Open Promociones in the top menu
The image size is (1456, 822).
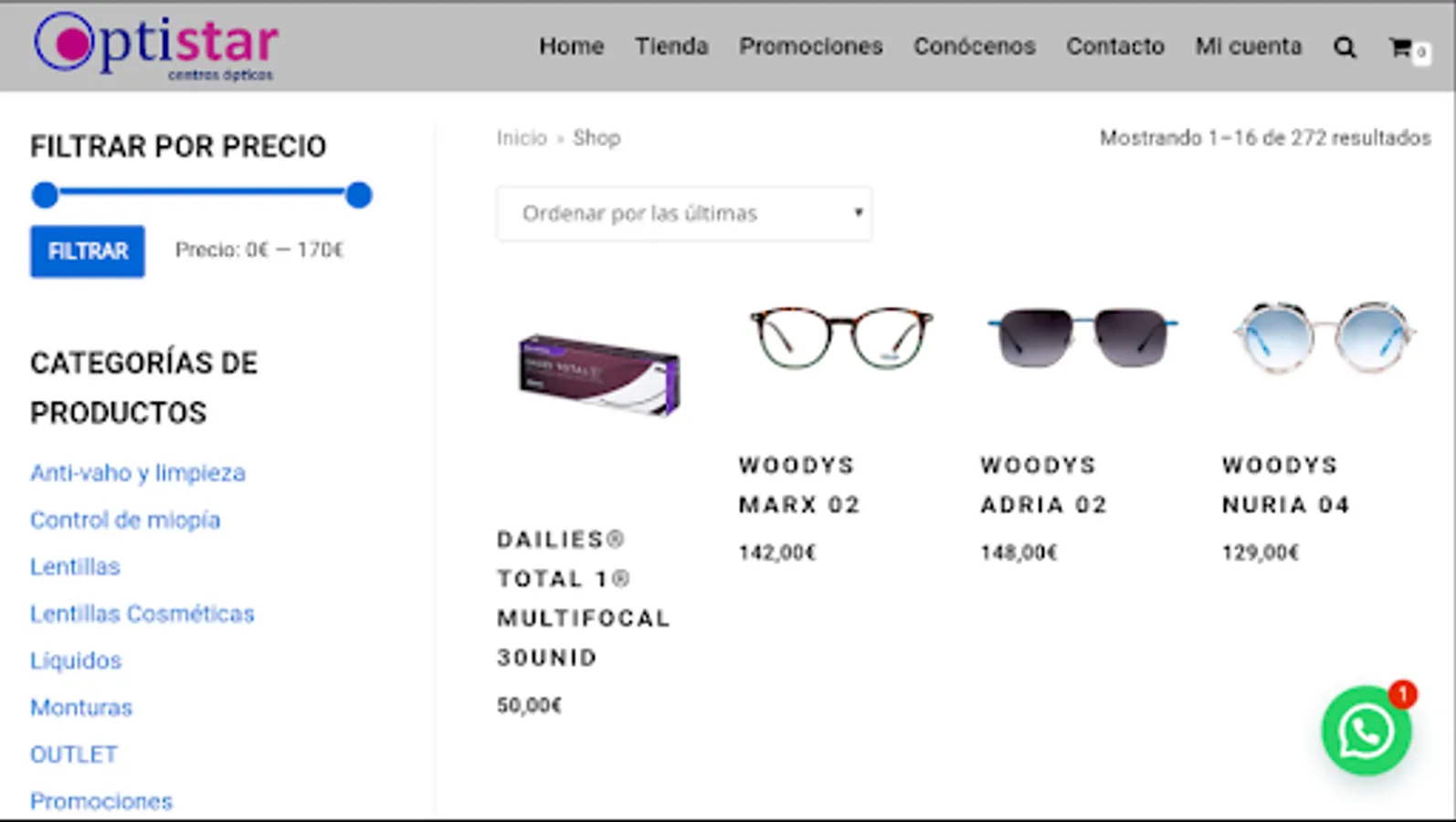coord(810,47)
